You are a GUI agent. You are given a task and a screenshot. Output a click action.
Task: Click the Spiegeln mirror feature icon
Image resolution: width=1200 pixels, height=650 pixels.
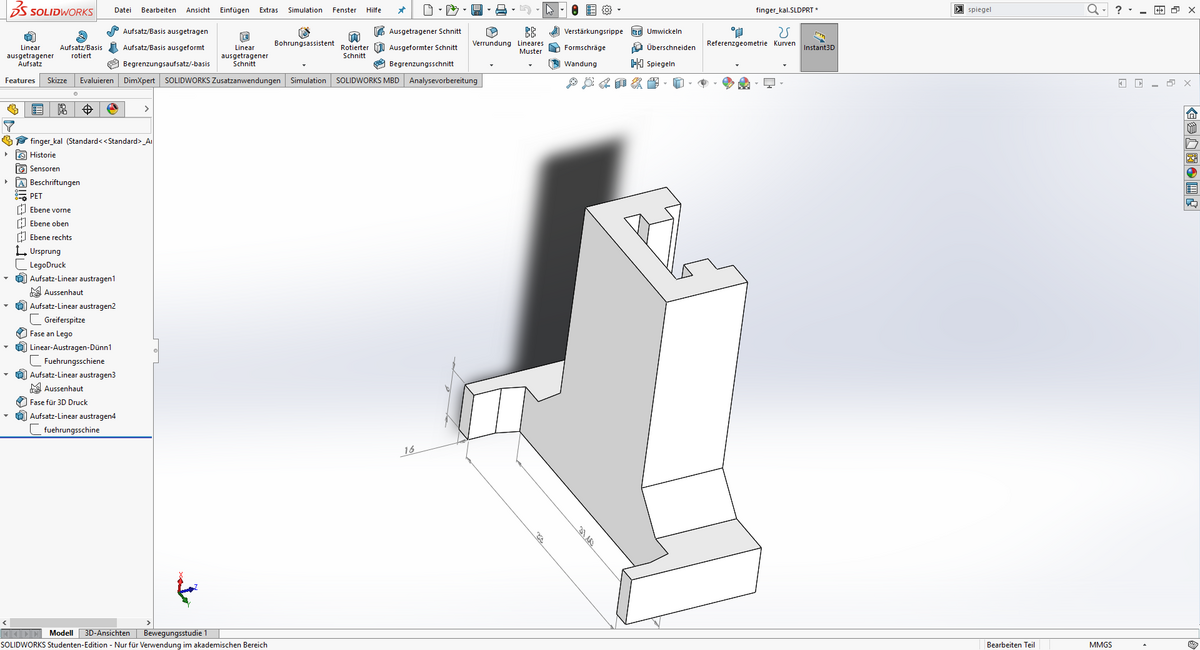[637, 64]
